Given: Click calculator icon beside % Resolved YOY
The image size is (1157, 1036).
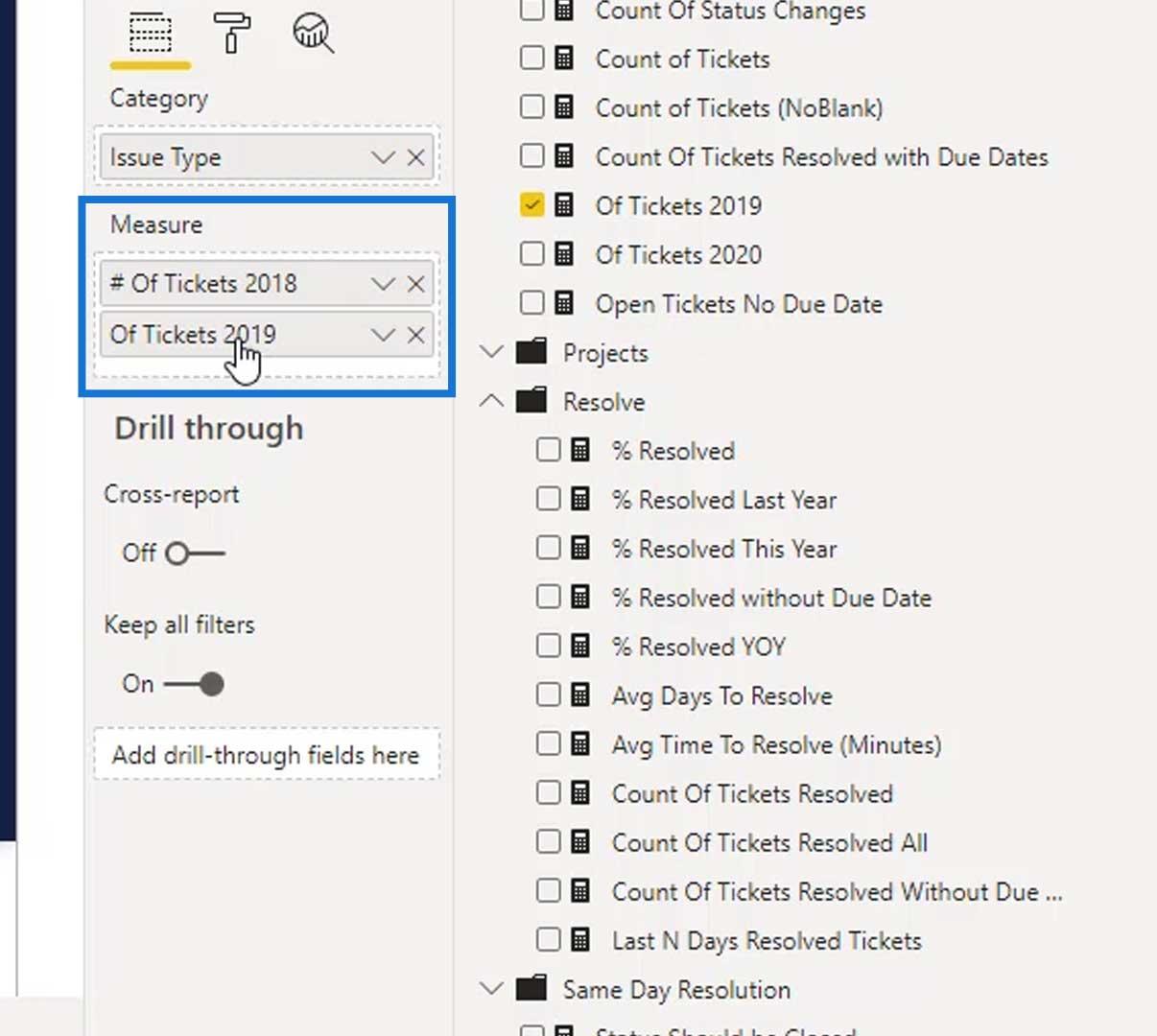Looking at the screenshot, I should [580, 647].
